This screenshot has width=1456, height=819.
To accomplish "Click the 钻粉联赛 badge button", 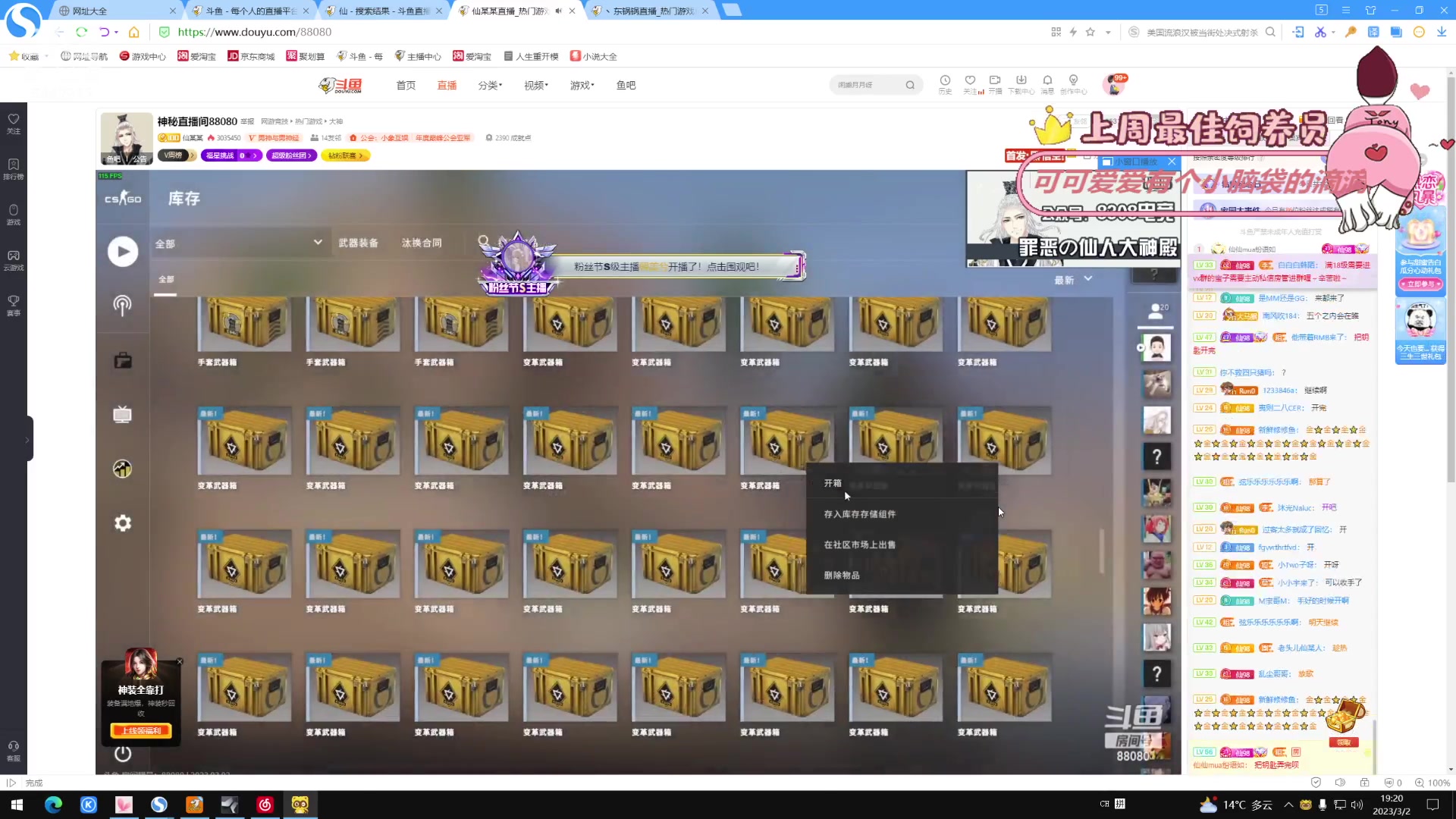I will 345,155.
